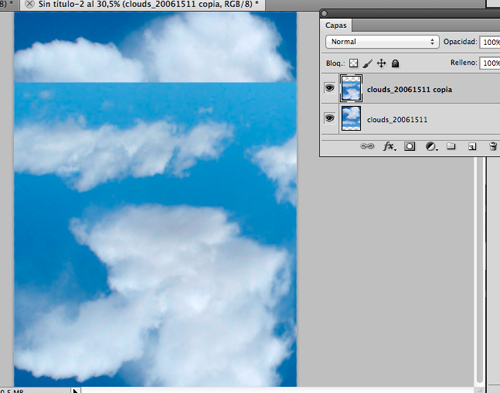Select clouds_20061511 layer thumbnail
The height and width of the screenshot is (393, 500).
coord(351,118)
